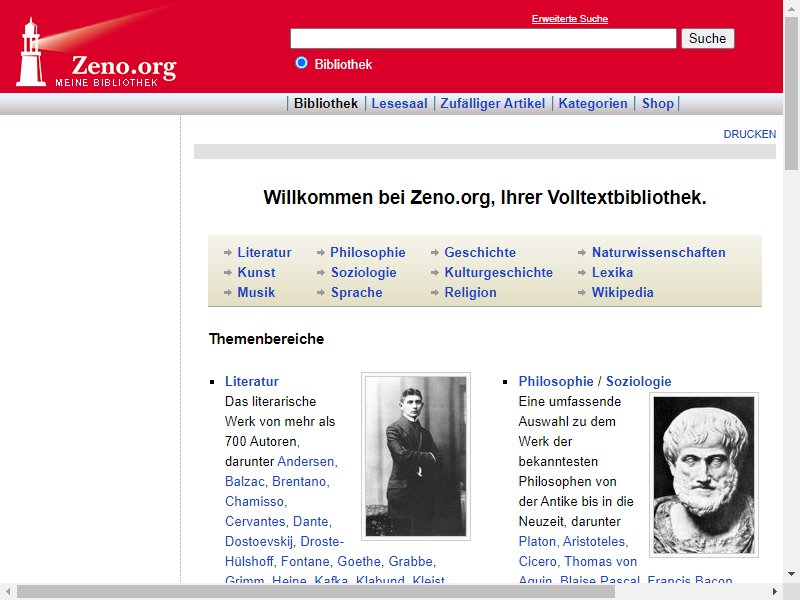
Task: Open the Shop navigation tab
Action: click(658, 104)
